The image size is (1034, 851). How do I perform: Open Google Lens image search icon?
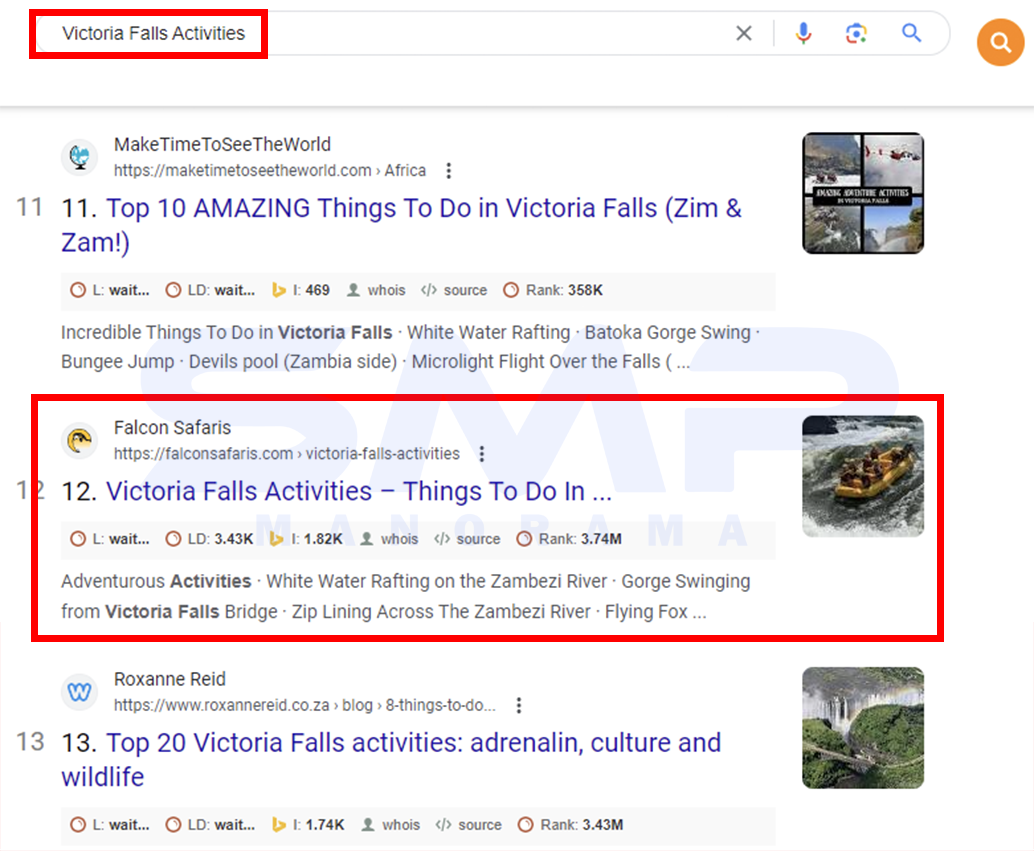pos(856,33)
